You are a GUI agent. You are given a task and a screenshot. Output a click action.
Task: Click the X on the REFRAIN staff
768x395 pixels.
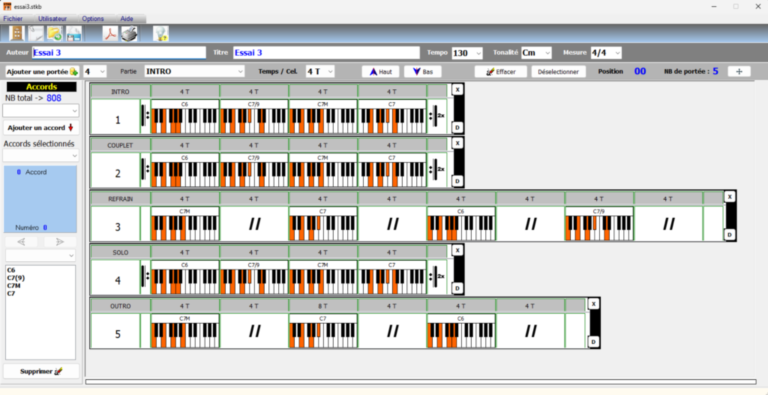tap(730, 197)
